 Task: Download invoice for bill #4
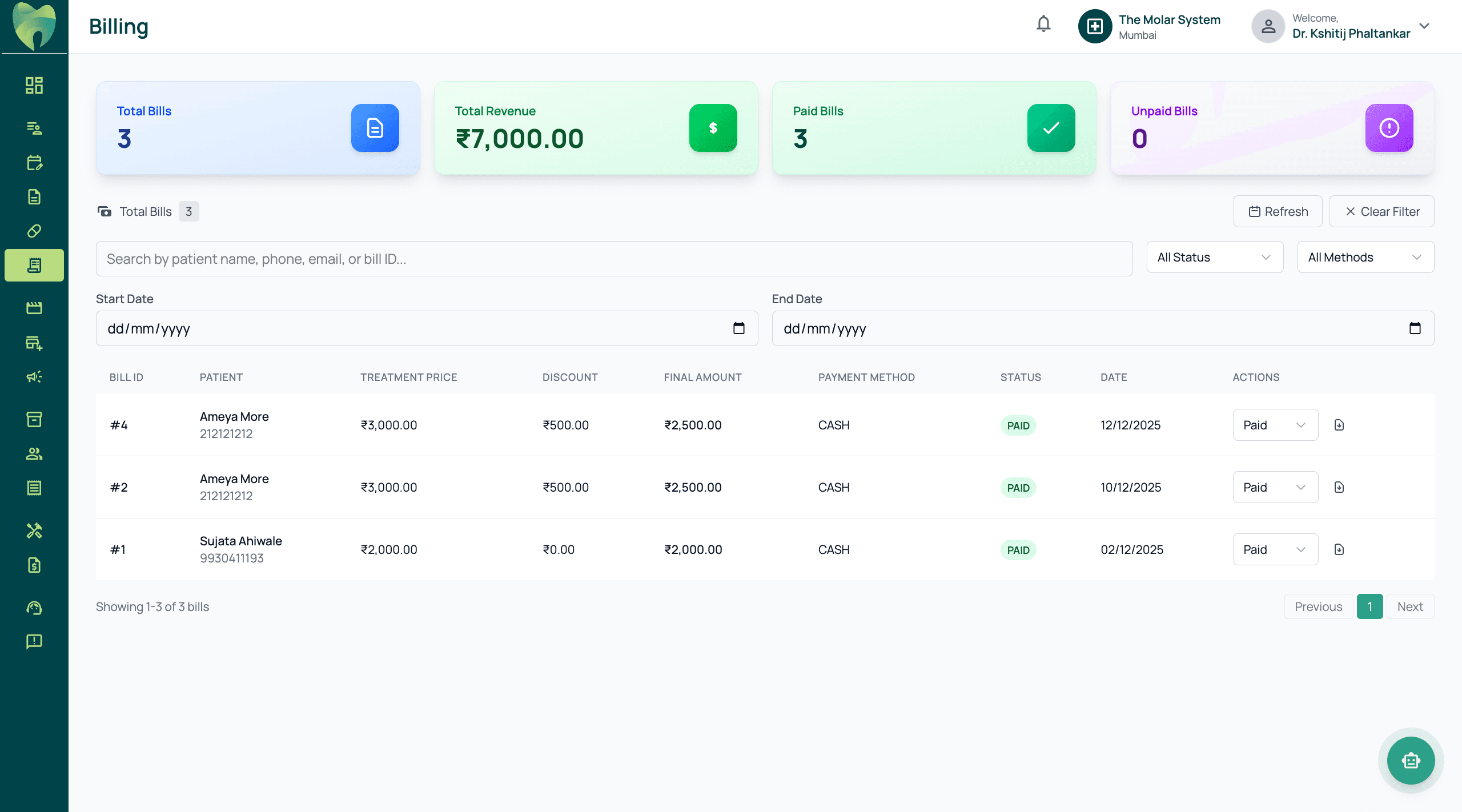[x=1339, y=425]
